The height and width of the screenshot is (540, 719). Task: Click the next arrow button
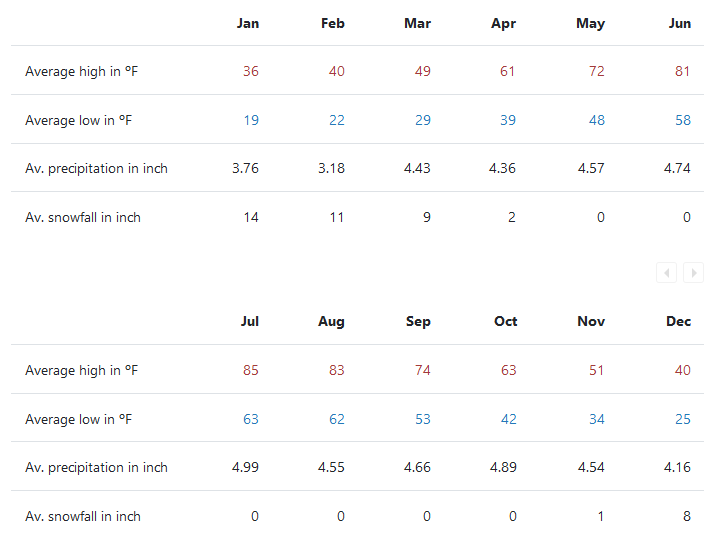[693, 273]
